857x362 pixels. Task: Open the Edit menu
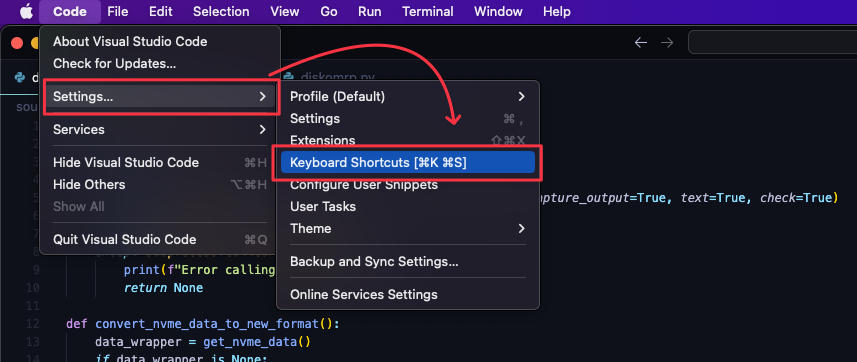tap(161, 11)
